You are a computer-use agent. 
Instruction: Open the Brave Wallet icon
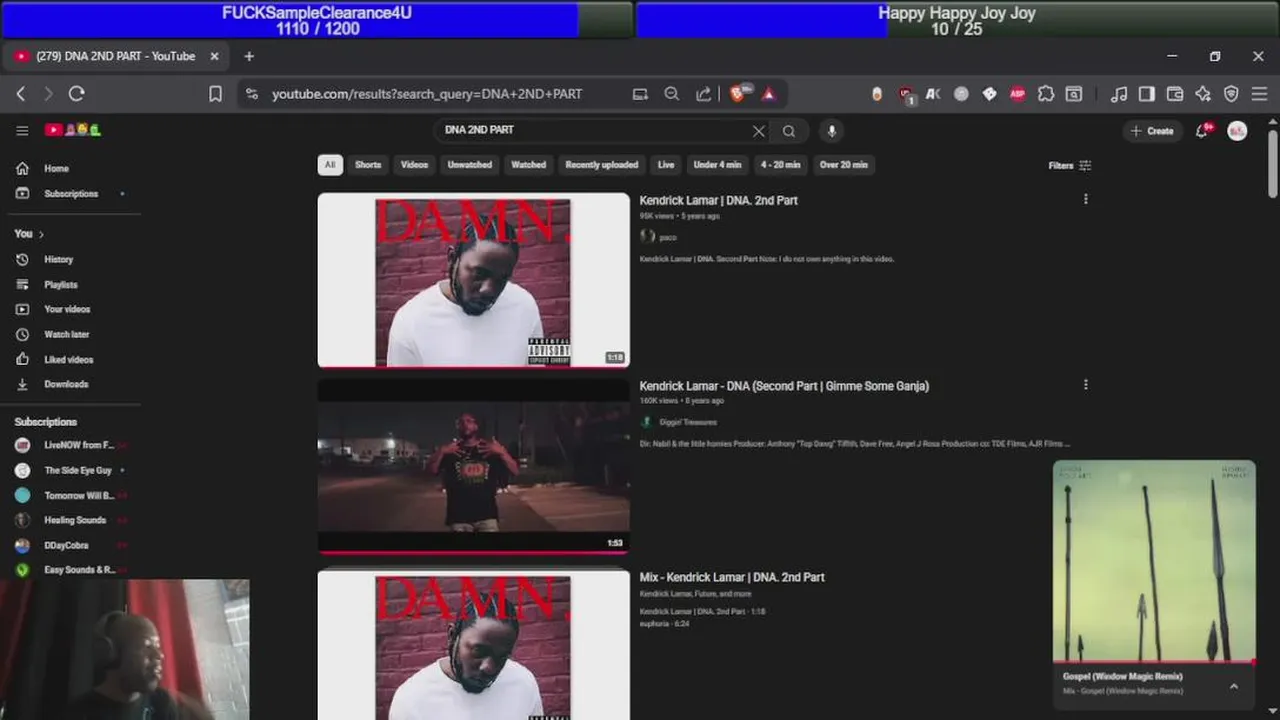(1175, 94)
